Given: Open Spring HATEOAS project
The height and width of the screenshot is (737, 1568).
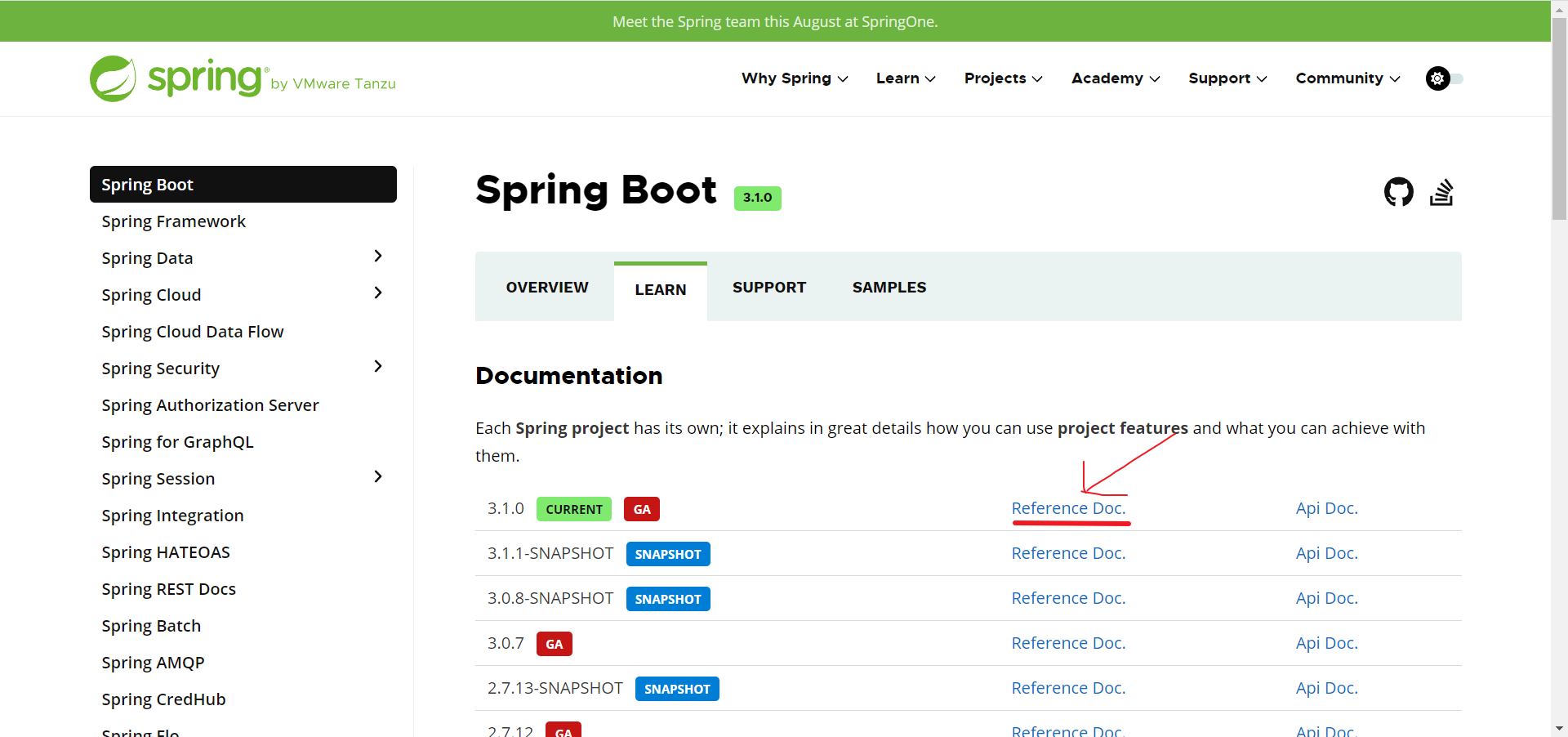Looking at the screenshot, I should [166, 552].
